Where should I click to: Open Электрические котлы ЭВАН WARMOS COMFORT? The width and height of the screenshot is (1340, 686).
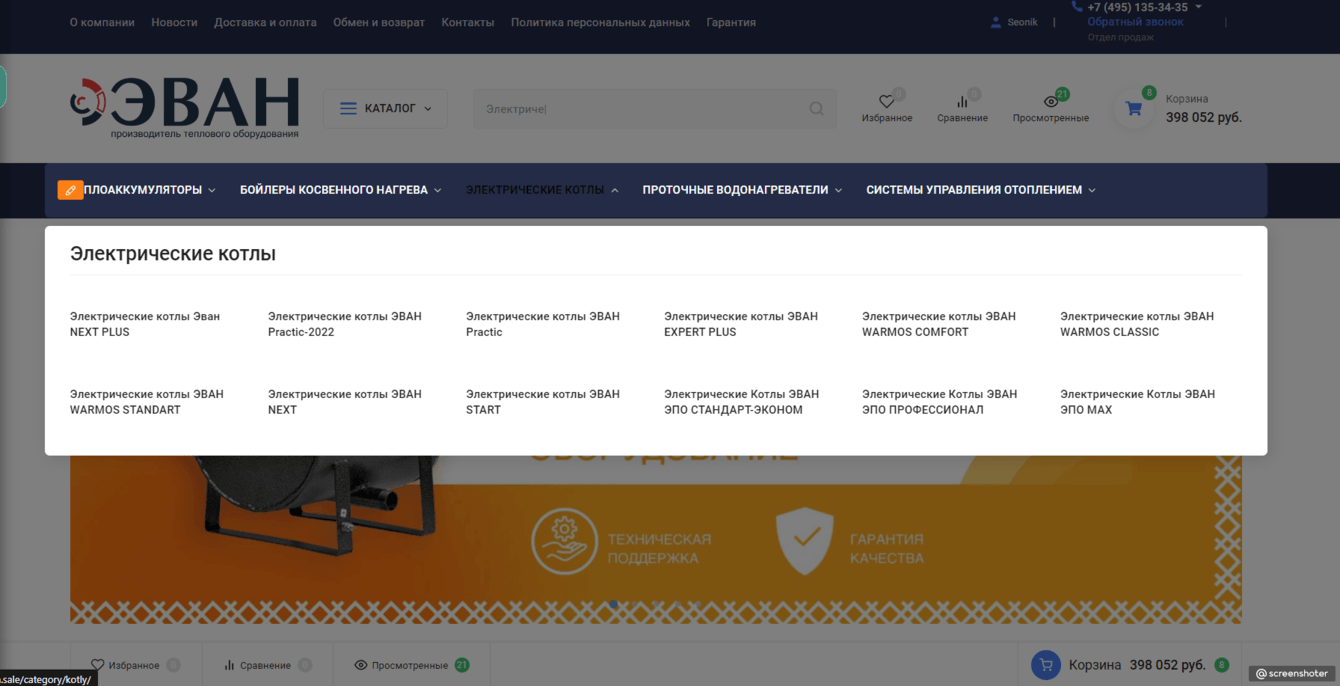[939, 324]
